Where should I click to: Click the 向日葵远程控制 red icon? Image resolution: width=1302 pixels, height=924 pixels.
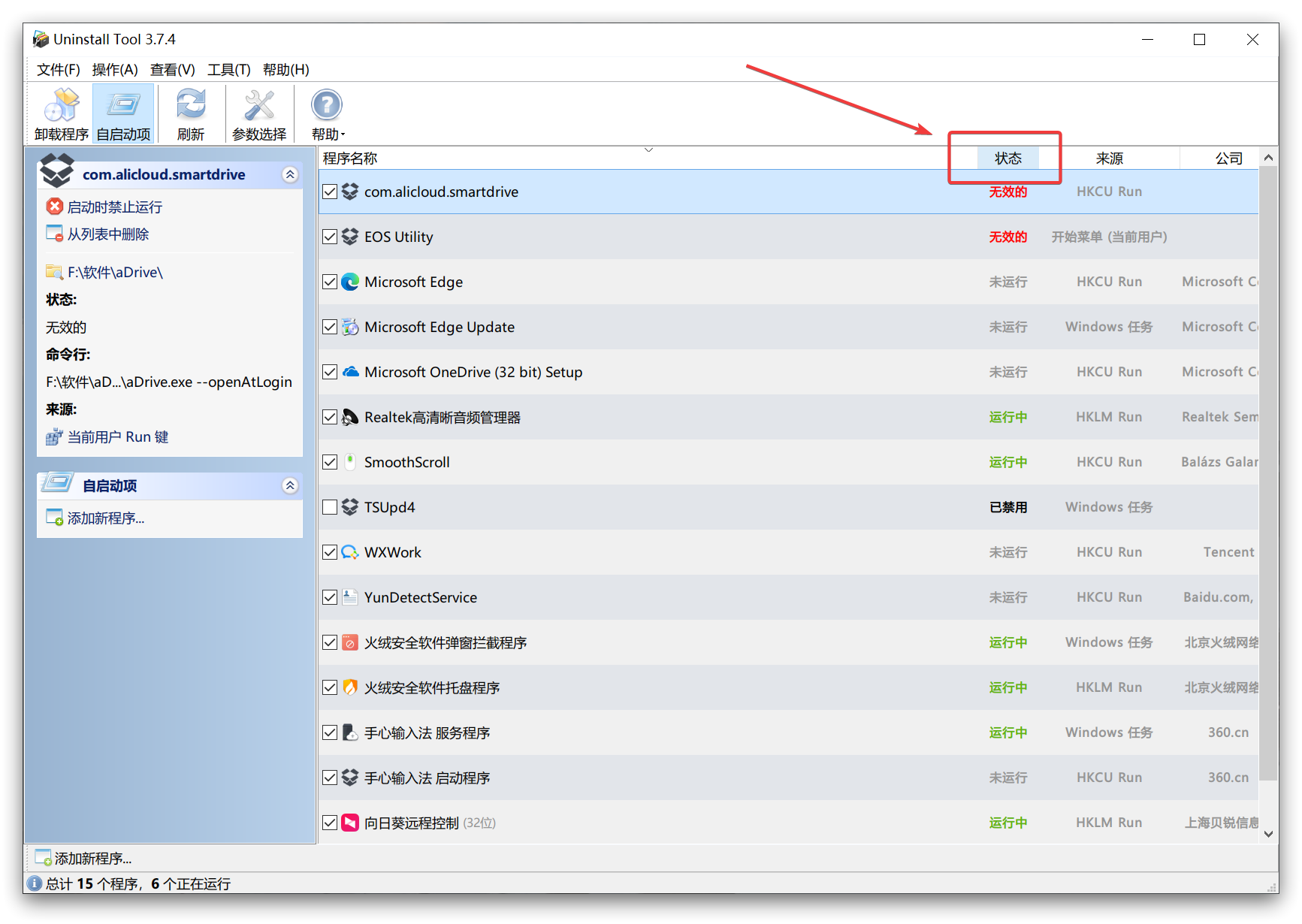[x=350, y=823]
